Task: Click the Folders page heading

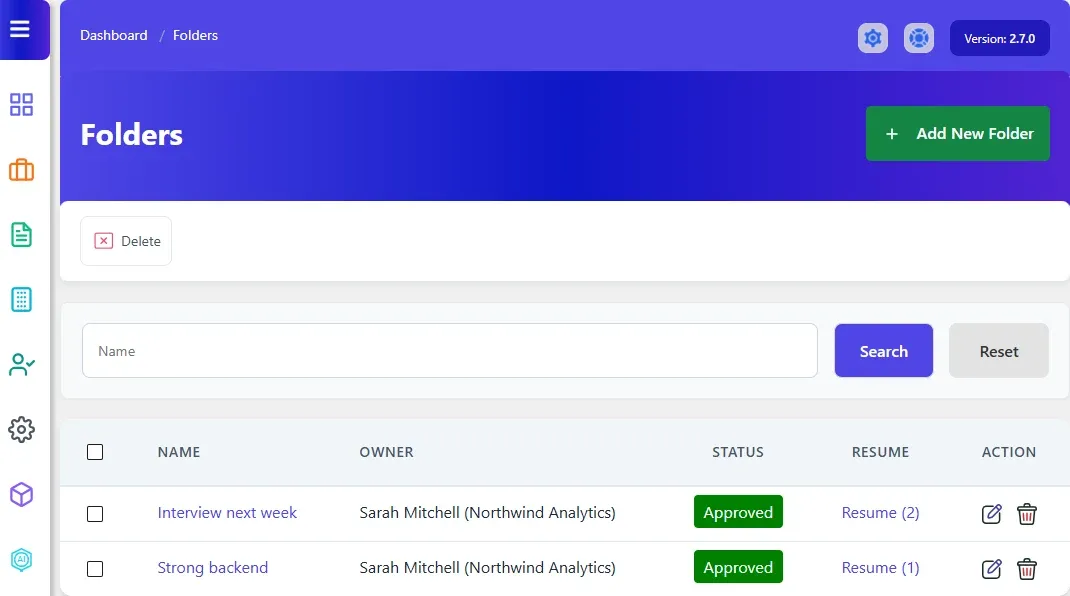Action: (132, 134)
